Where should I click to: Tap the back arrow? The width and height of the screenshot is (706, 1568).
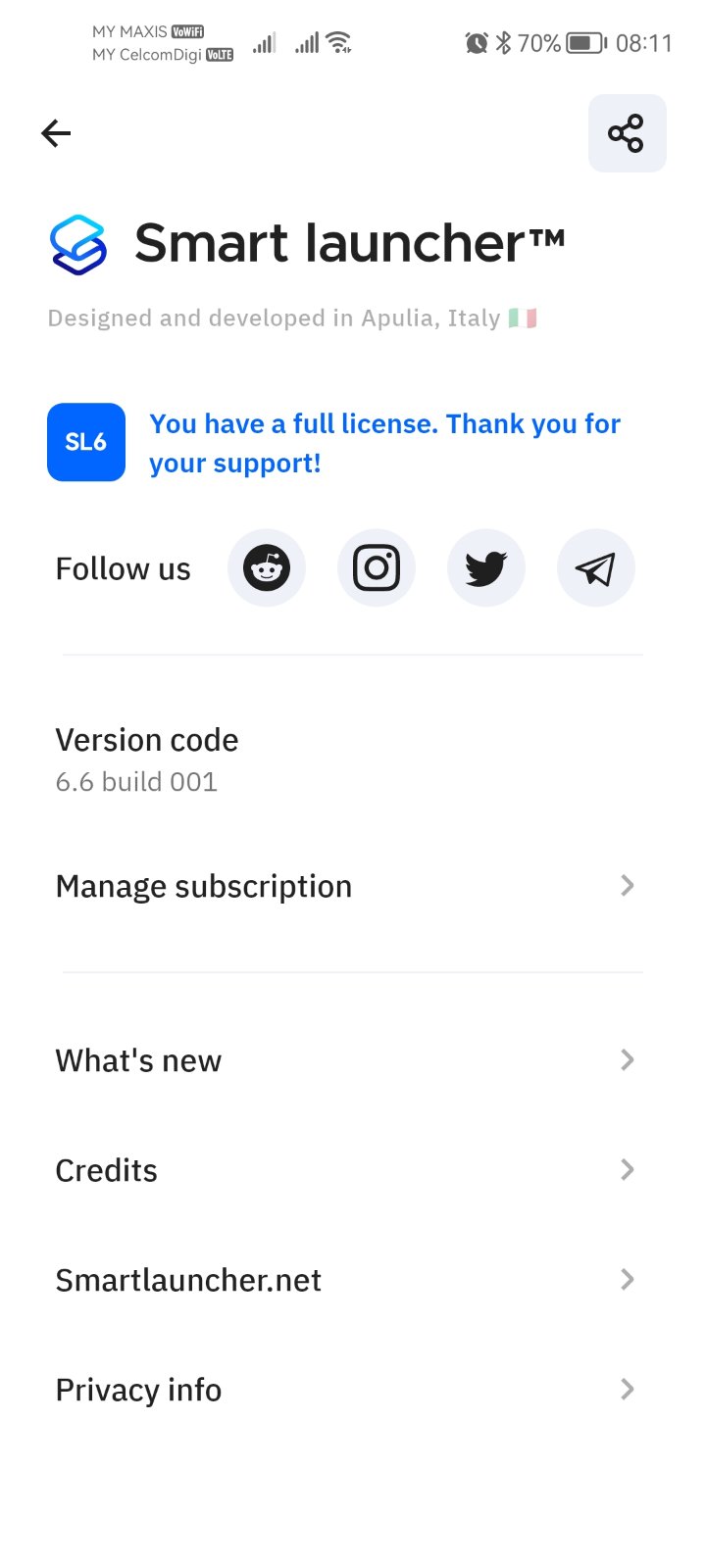56,133
